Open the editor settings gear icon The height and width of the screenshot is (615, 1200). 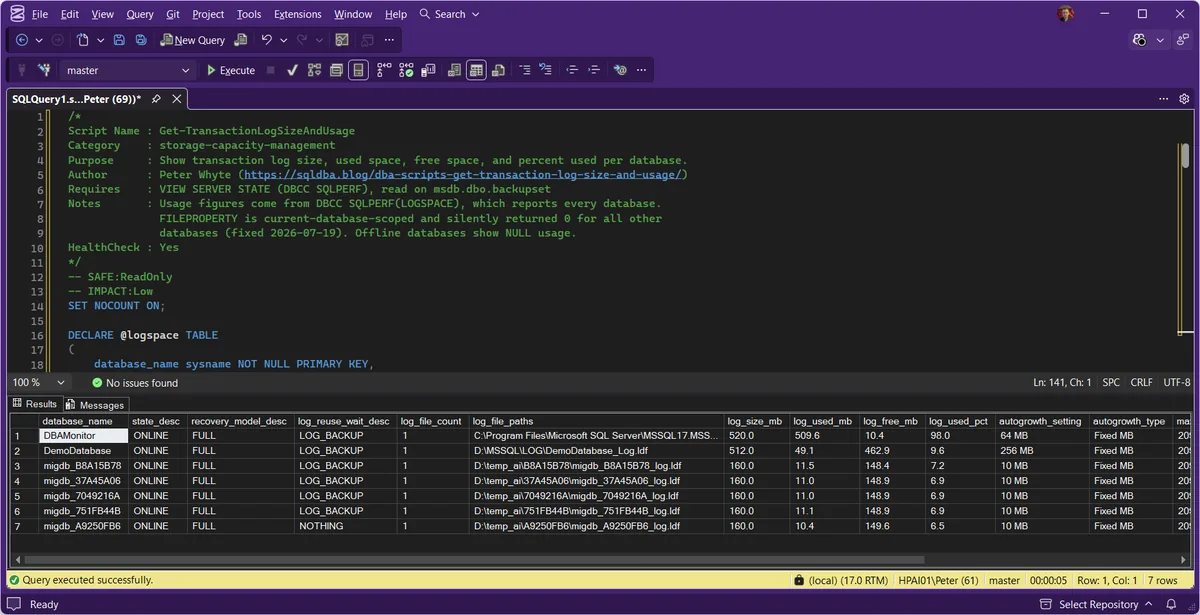tap(1184, 99)
